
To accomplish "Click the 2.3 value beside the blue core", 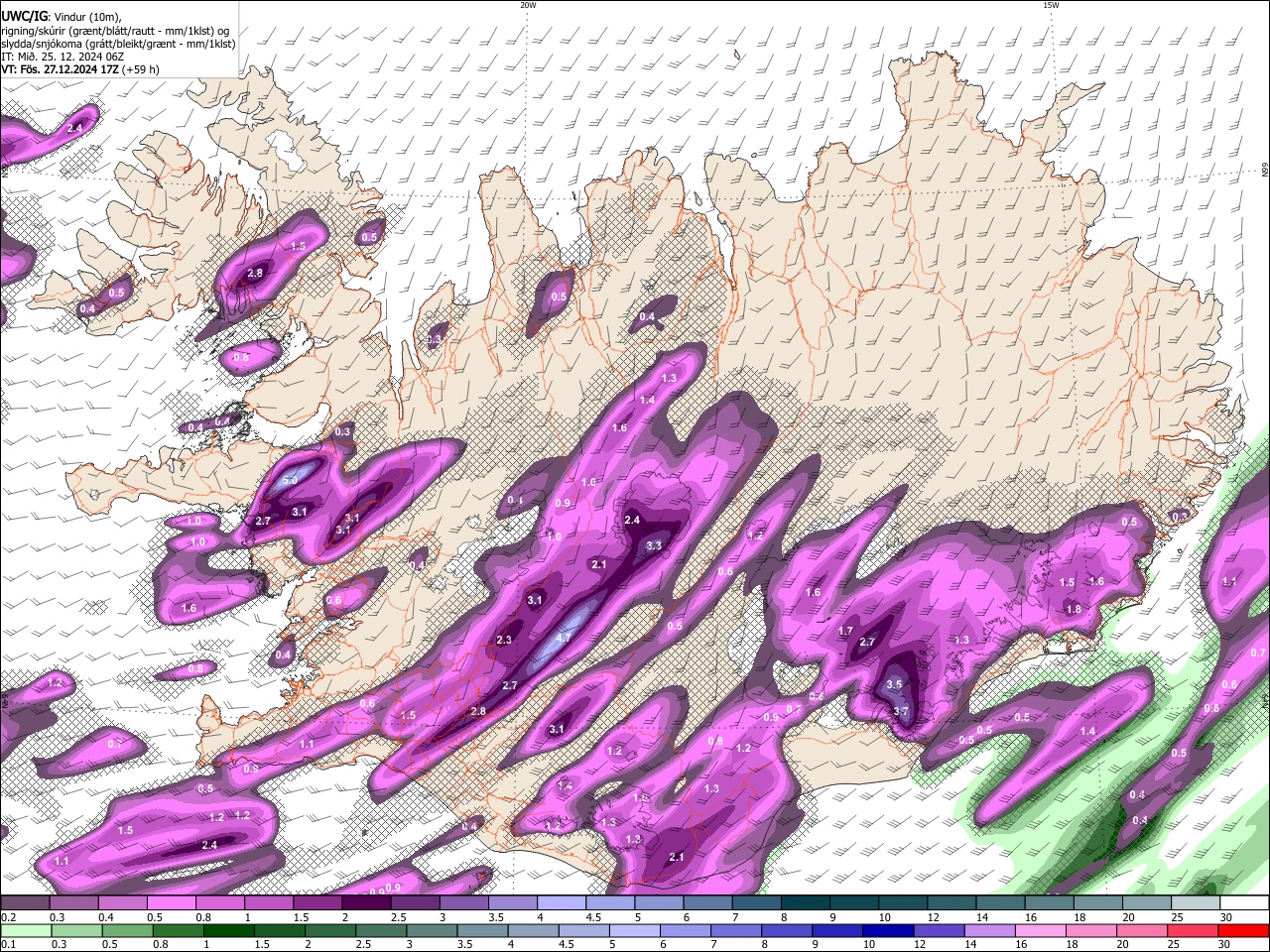I will (504, 640).
